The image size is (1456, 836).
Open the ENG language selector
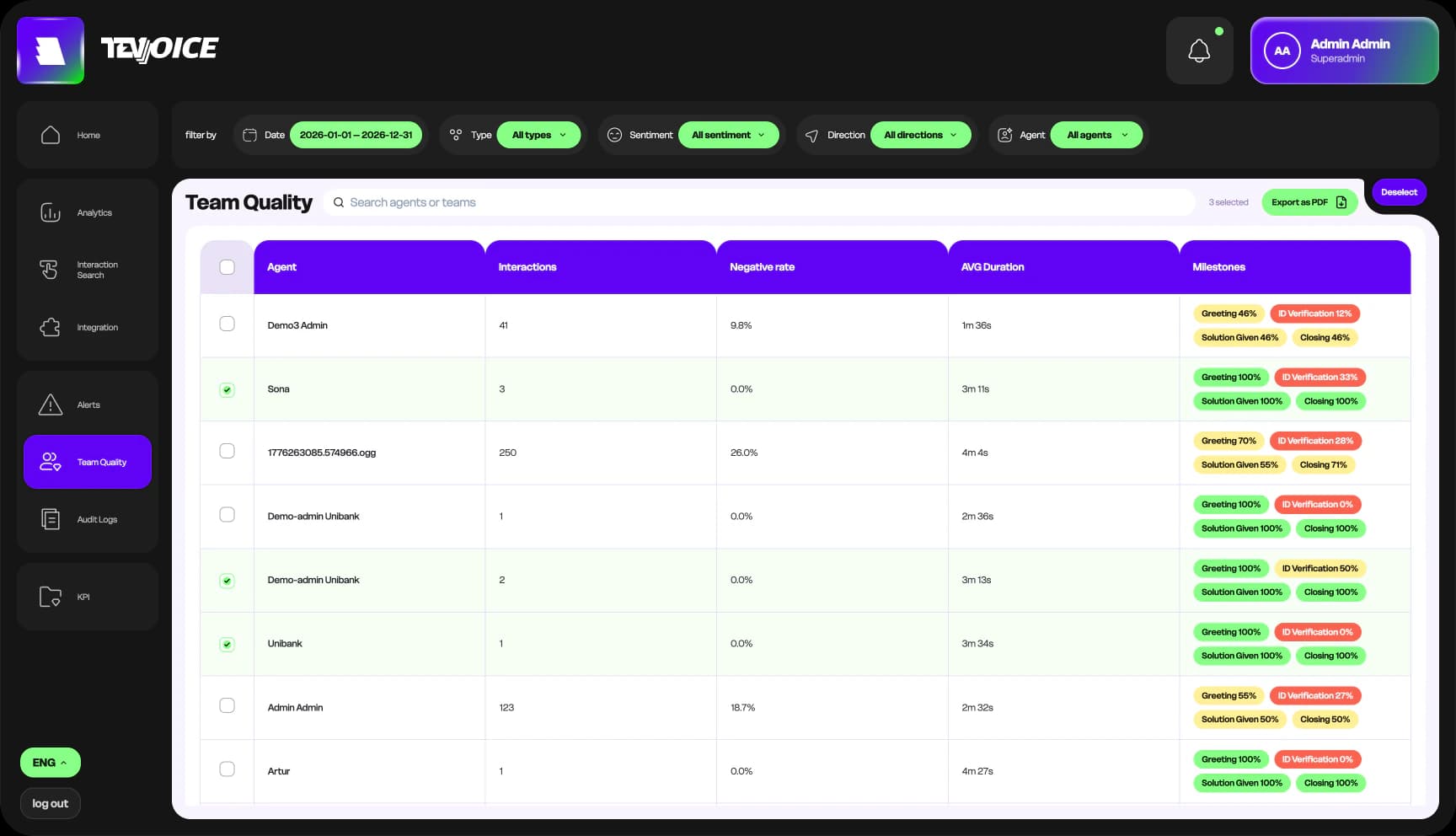pos(51,763)
